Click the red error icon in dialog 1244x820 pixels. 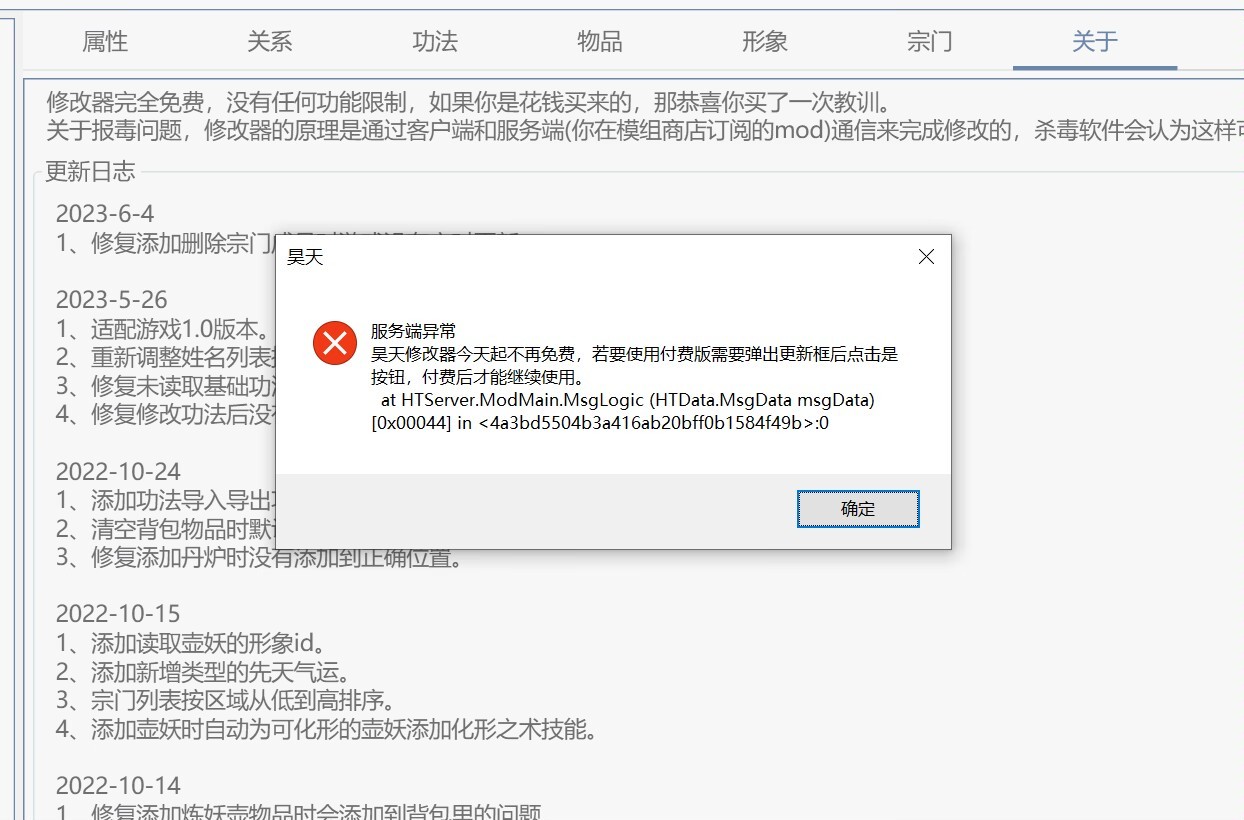pos(334,344)
